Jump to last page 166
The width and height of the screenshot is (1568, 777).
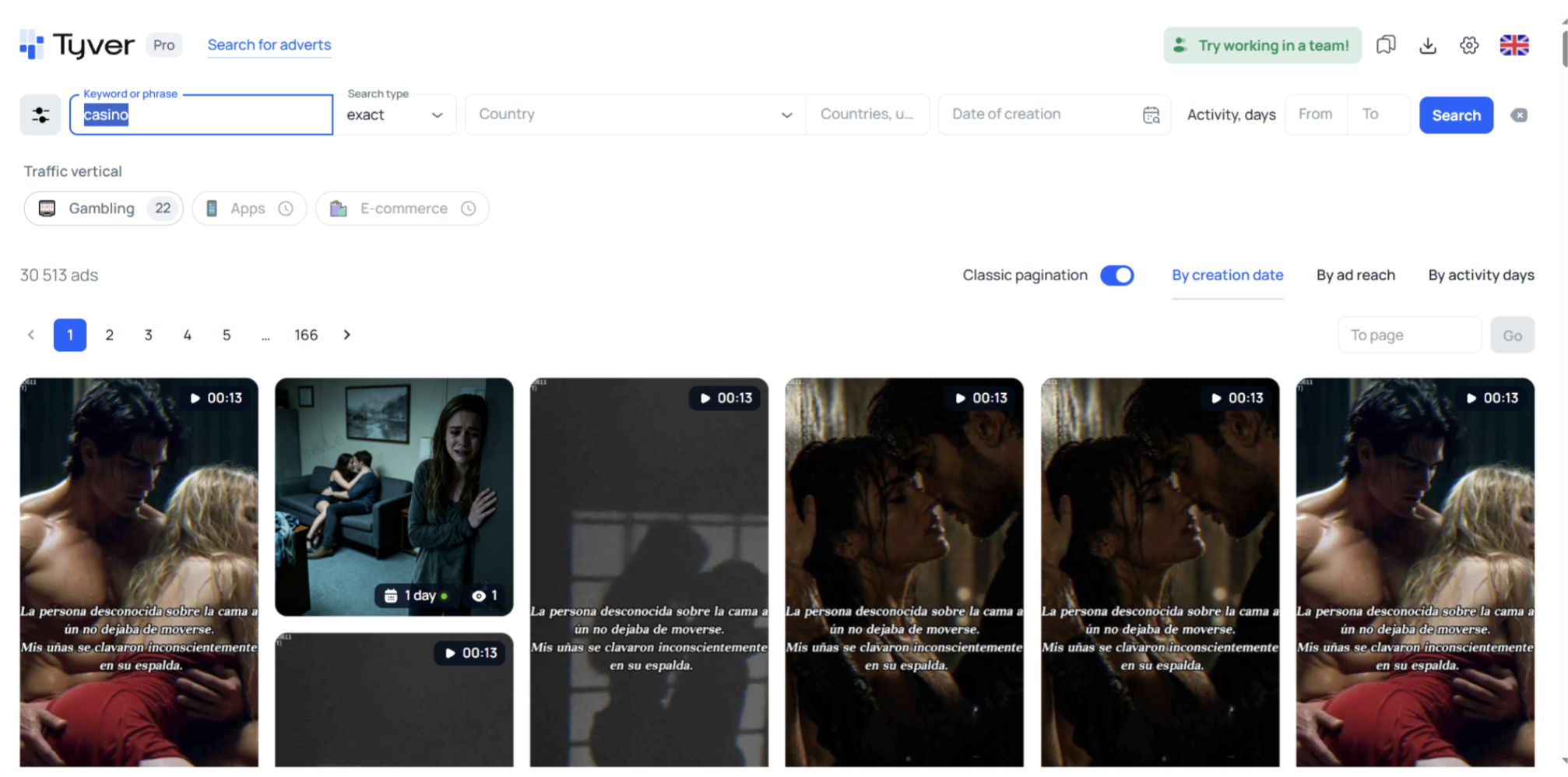(x=306, y=335)
